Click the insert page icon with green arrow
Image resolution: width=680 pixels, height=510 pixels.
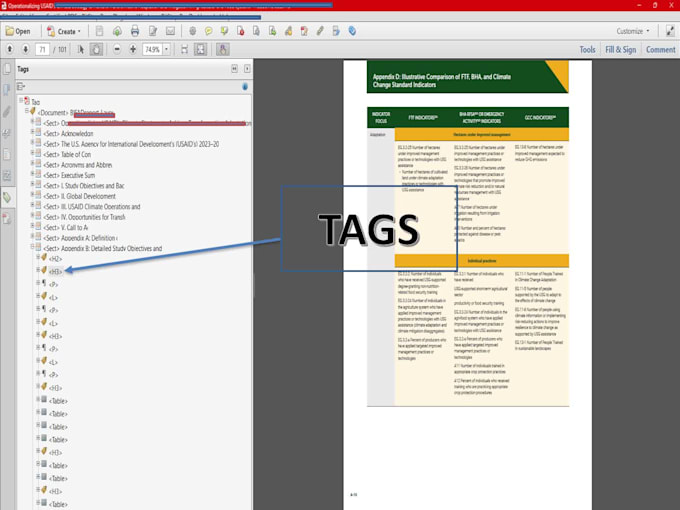click(272, 31)
